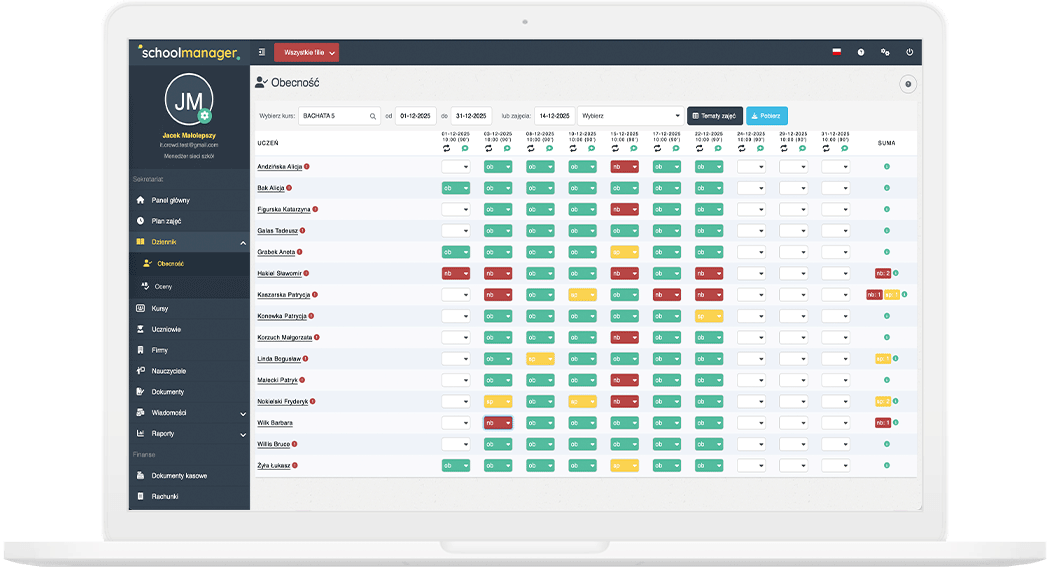Click the green comment icon under the 01-12-2025 column
Viewport: 1050px width, 567px height.
[465, 147]
